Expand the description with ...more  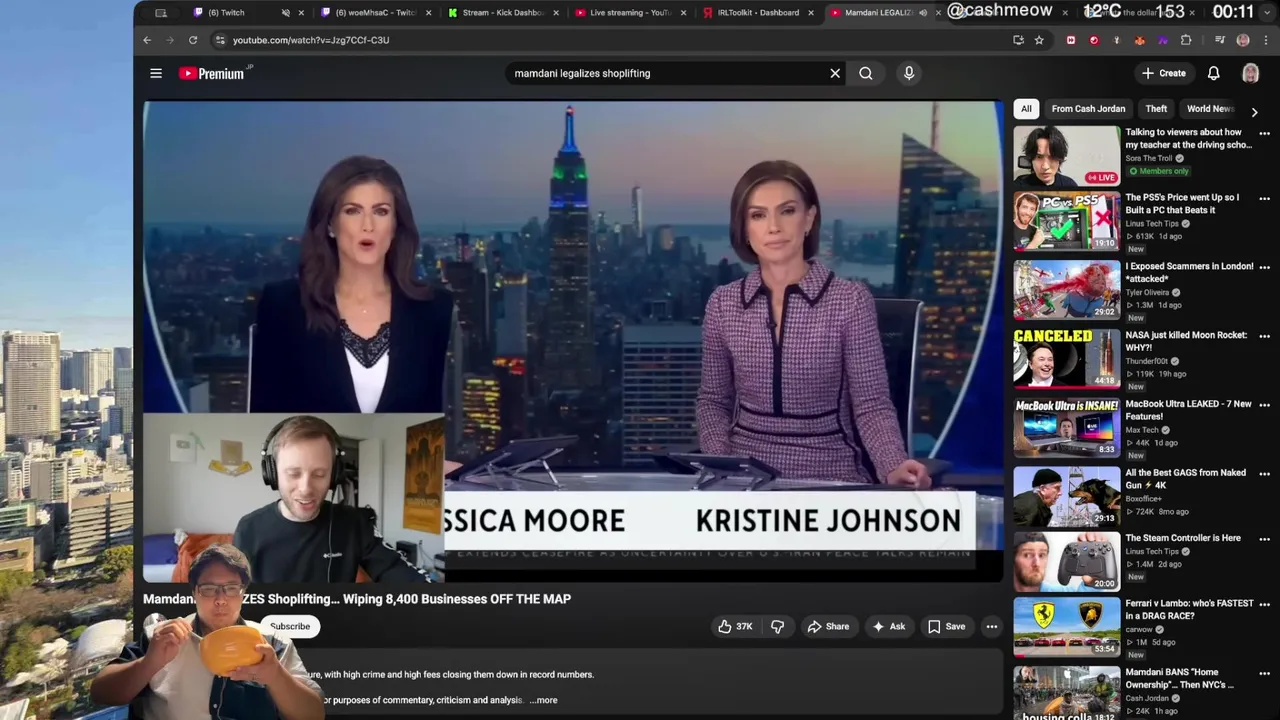pyautogui.click(x=544, y=700)
